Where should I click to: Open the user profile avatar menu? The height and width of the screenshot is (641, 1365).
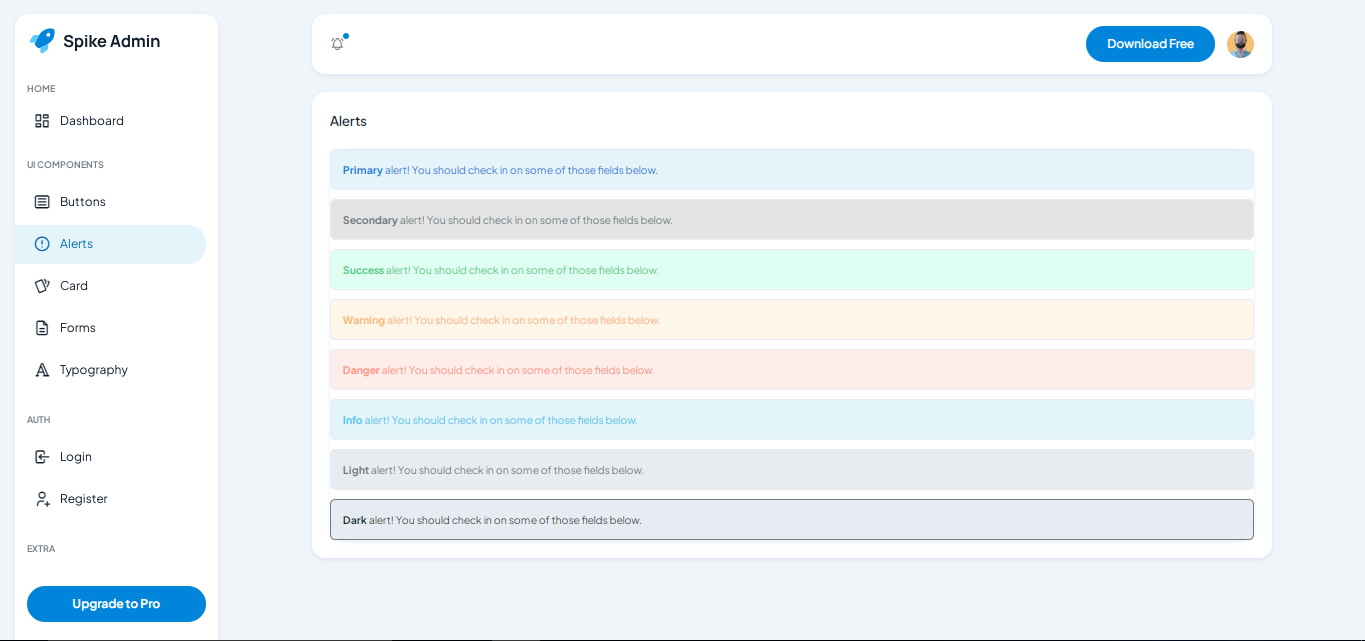coord(1240,44)
